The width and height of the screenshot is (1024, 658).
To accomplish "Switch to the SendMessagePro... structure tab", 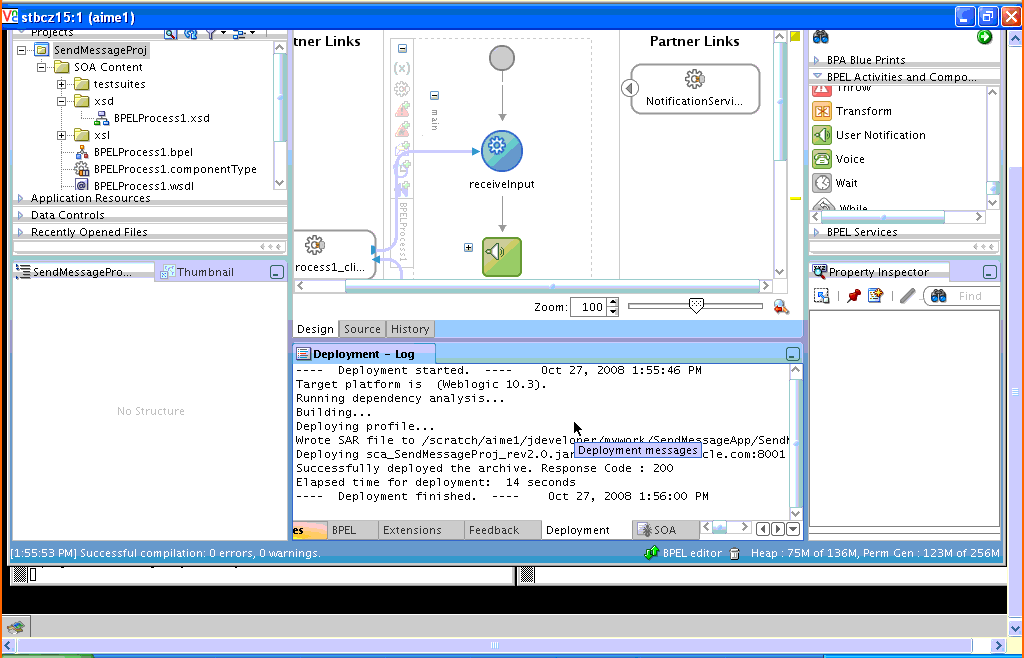I will pos(82,272).
